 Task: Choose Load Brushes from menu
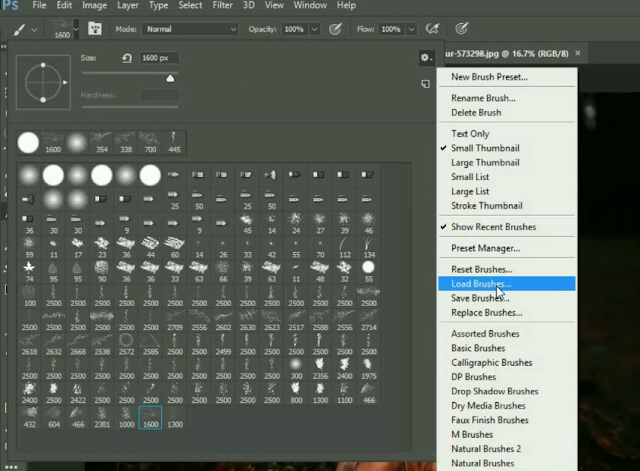(x=507, y=284)
